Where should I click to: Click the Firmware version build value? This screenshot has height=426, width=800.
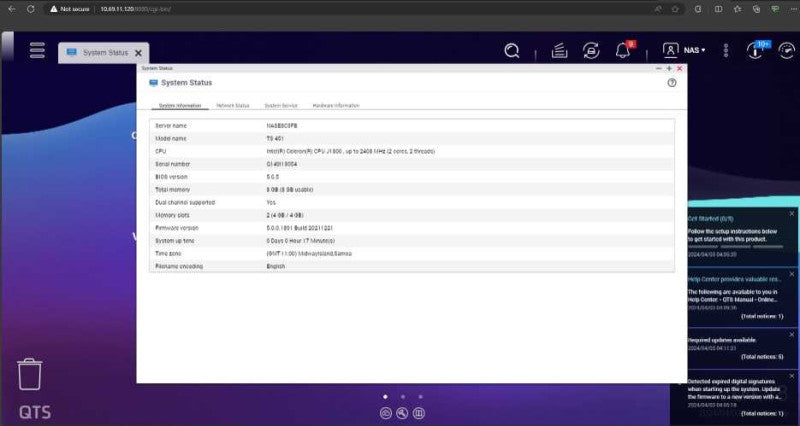(x=299, y=228)
